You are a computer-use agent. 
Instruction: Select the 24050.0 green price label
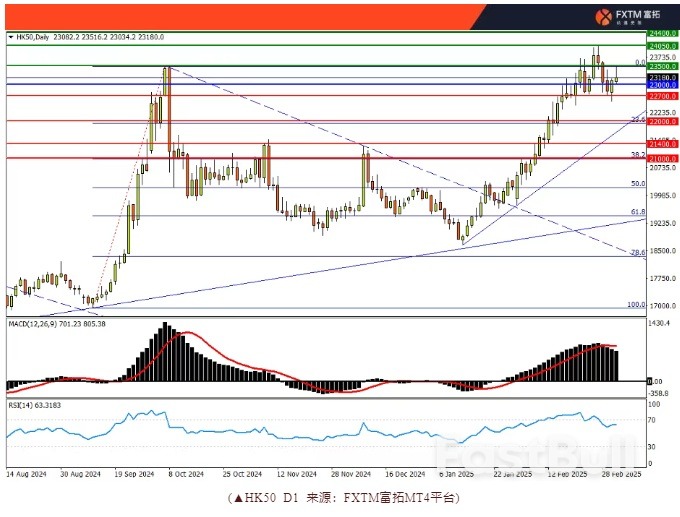point(660,45)
